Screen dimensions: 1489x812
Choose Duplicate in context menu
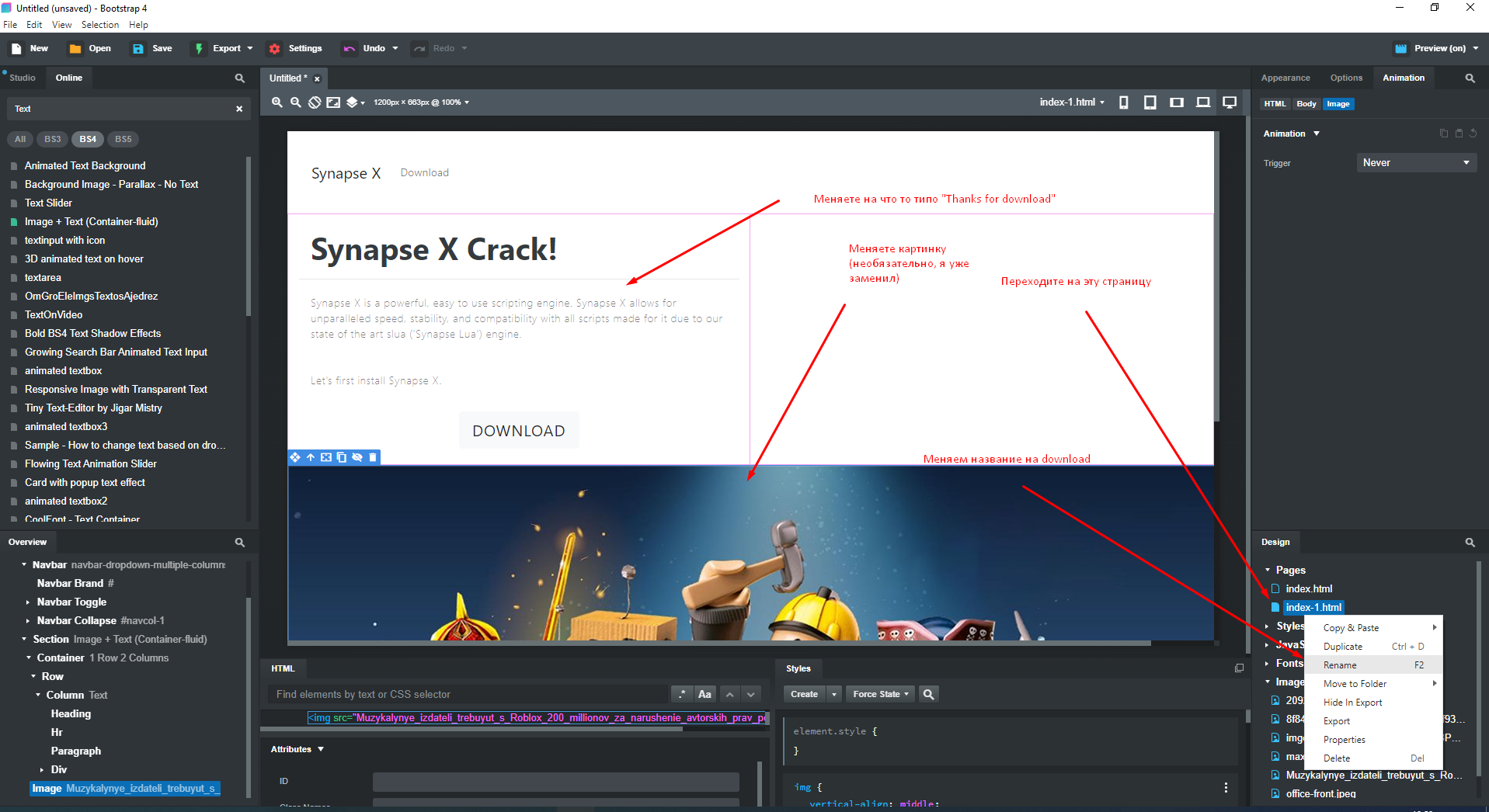click(1373, 647)
